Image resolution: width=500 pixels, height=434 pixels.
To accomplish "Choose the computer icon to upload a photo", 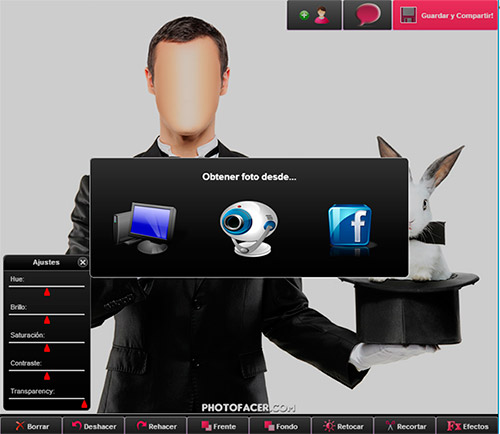I will click(145, 228).
